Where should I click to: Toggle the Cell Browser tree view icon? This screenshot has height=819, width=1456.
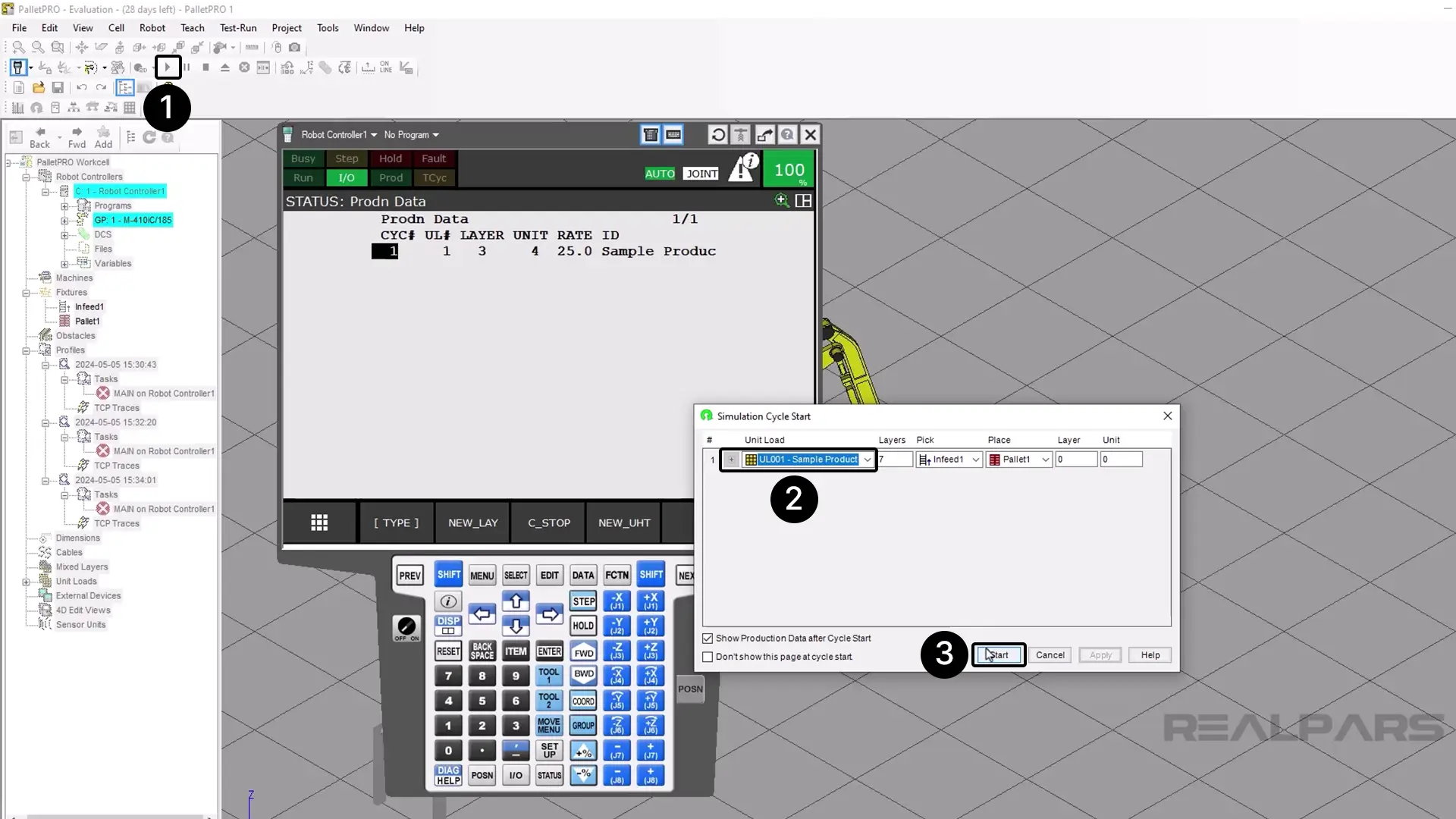[125, 88]
